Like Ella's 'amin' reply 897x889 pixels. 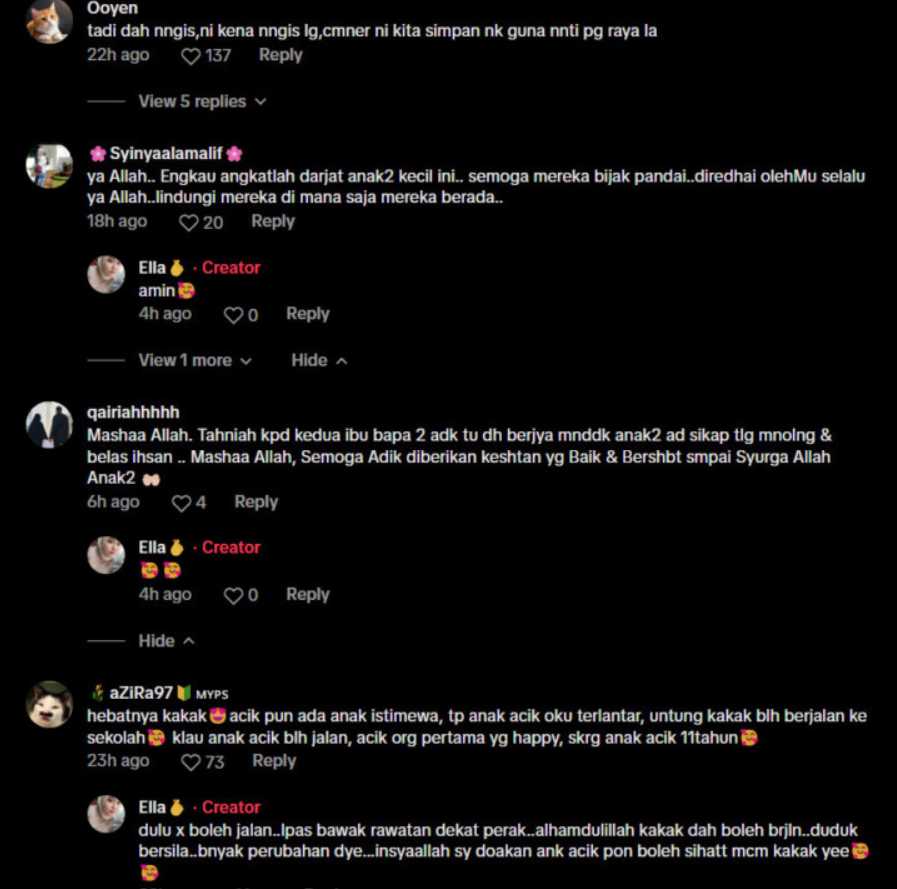click(233, 315)
